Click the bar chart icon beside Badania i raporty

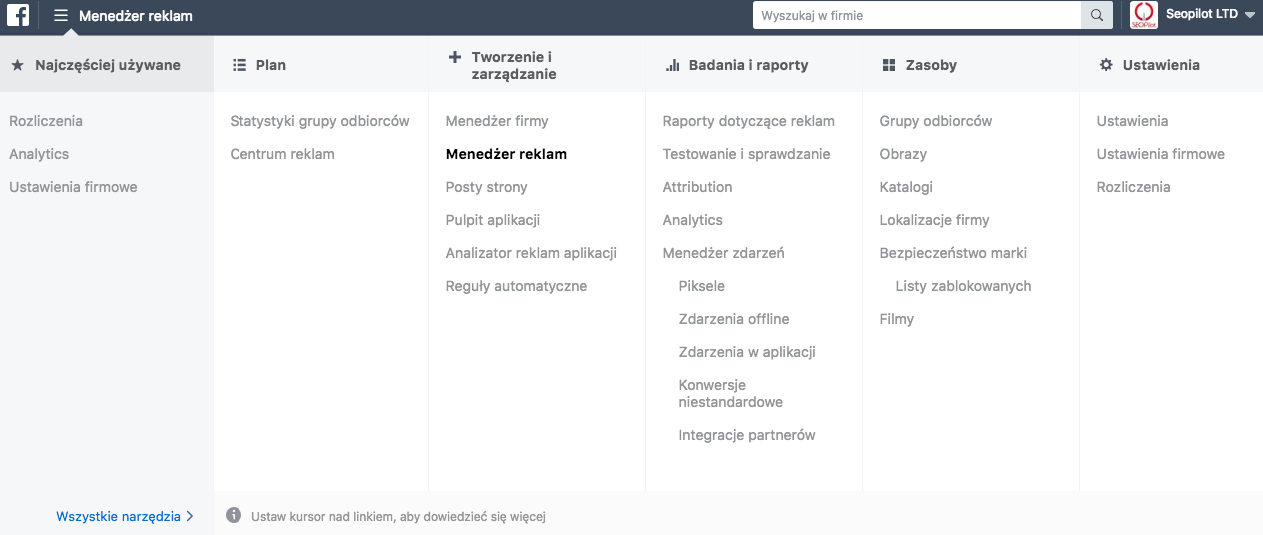(673, 65)
